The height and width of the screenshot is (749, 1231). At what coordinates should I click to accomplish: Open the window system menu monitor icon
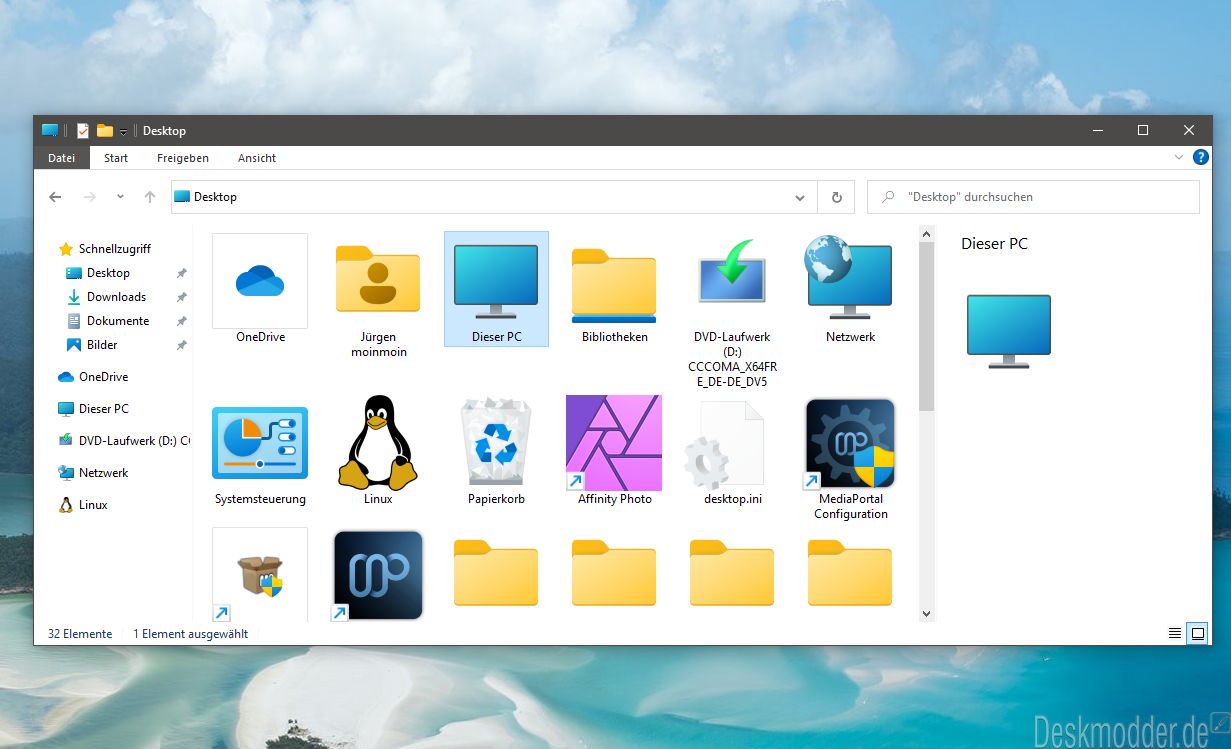[x=50, y=131]
